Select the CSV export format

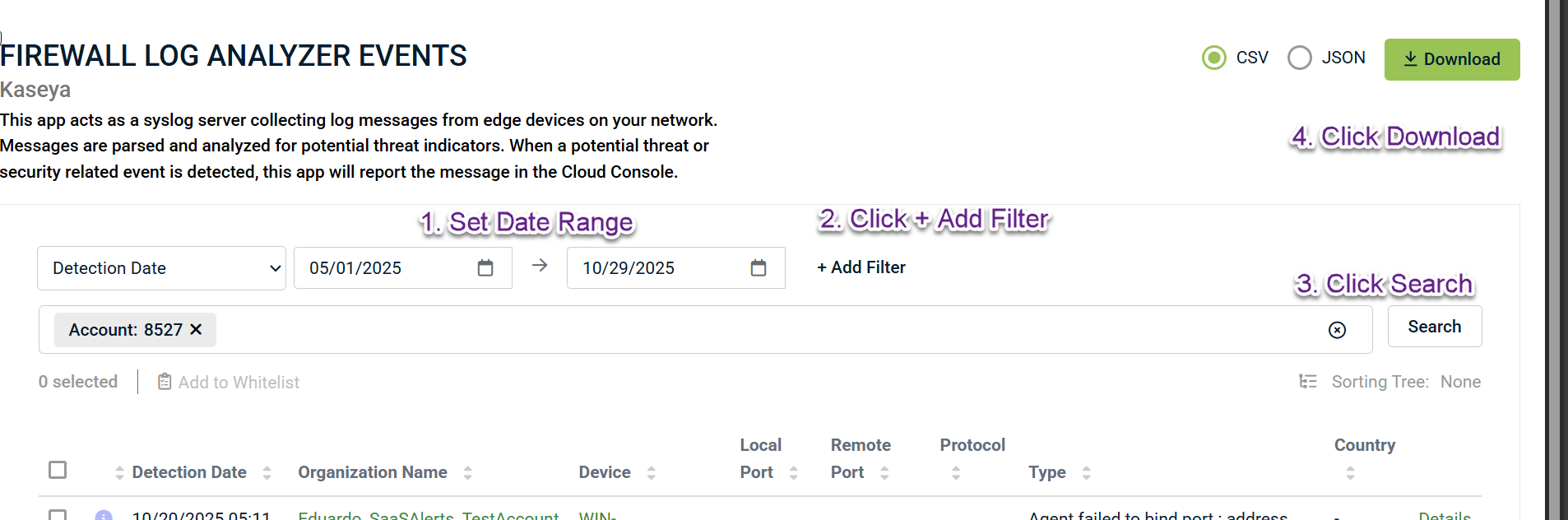tap(1214, 58)
